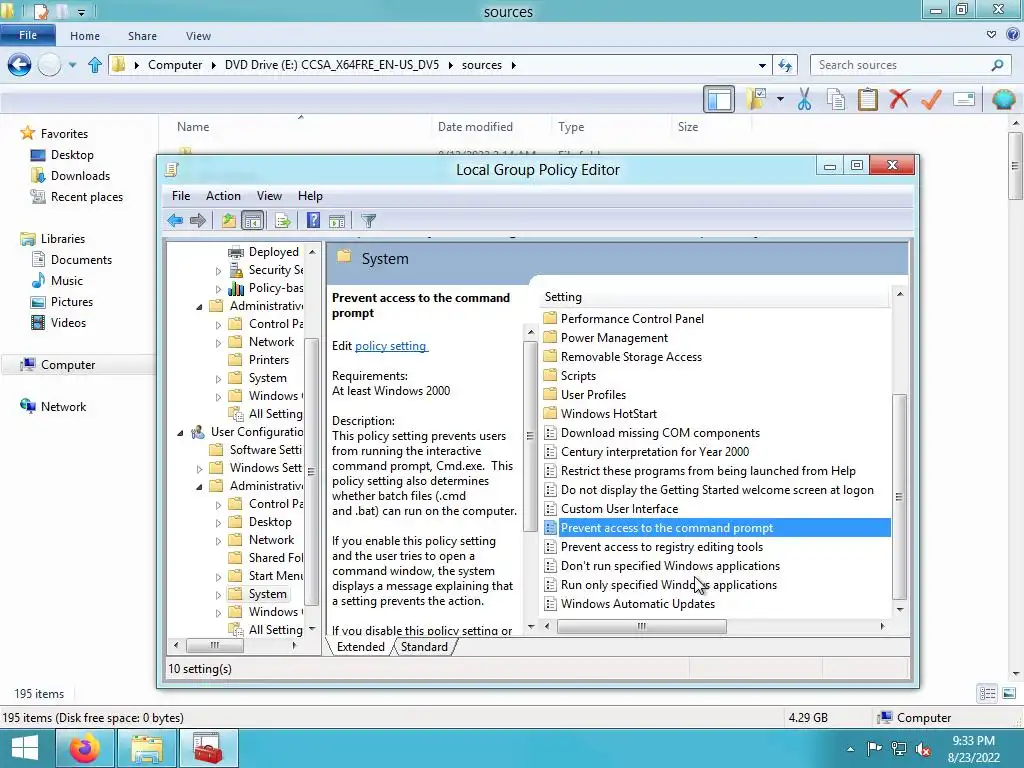Show hidden tray icons arrow
Viewport: 1024px width, 768px height.
[x=850, y=749]
